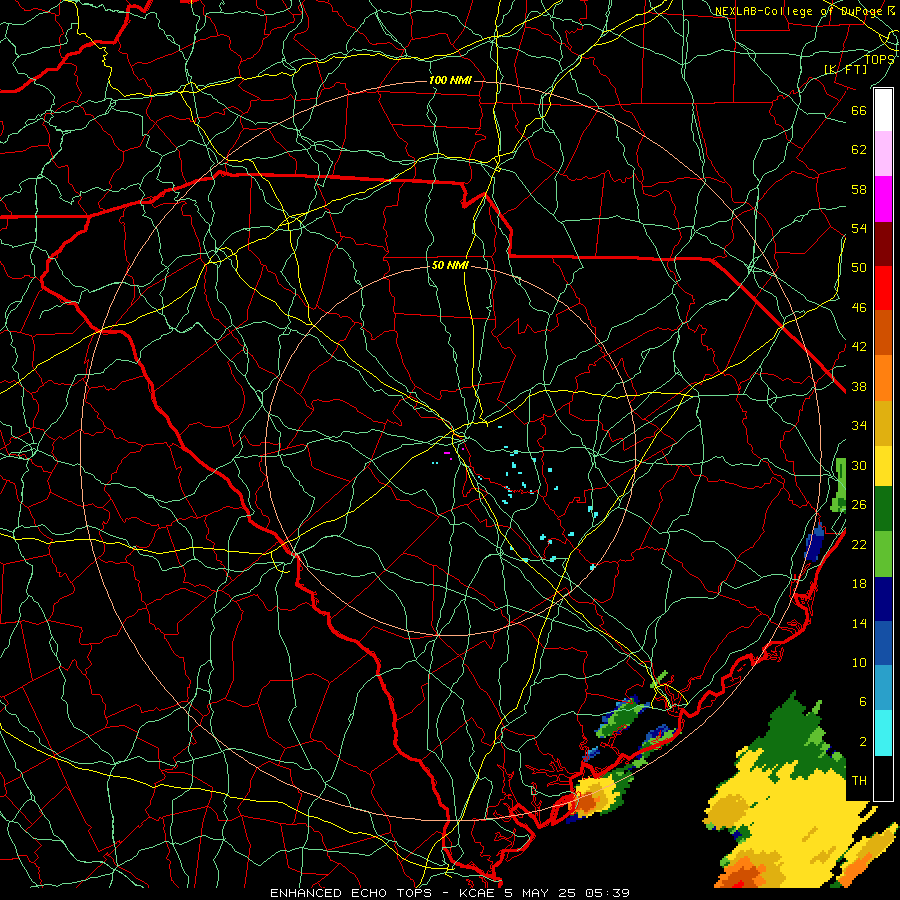
Task: Click the 34 value on the legend
Action: tap(859, 426)
